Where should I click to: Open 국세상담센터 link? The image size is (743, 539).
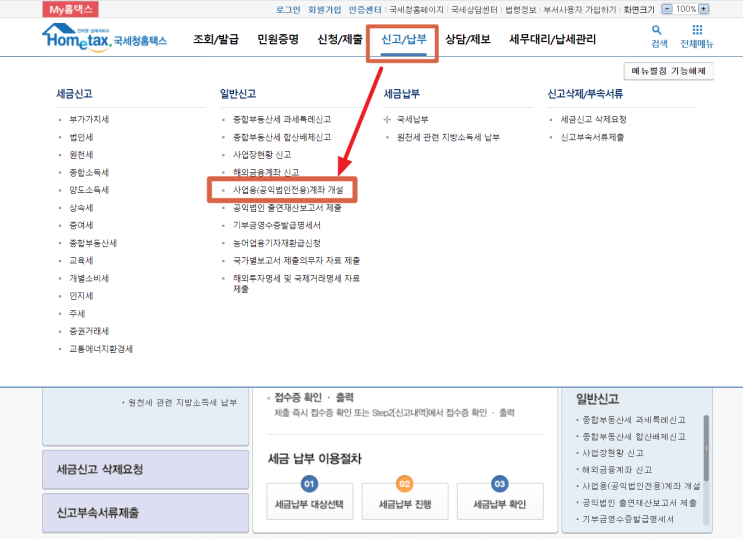tap(474, 9)
